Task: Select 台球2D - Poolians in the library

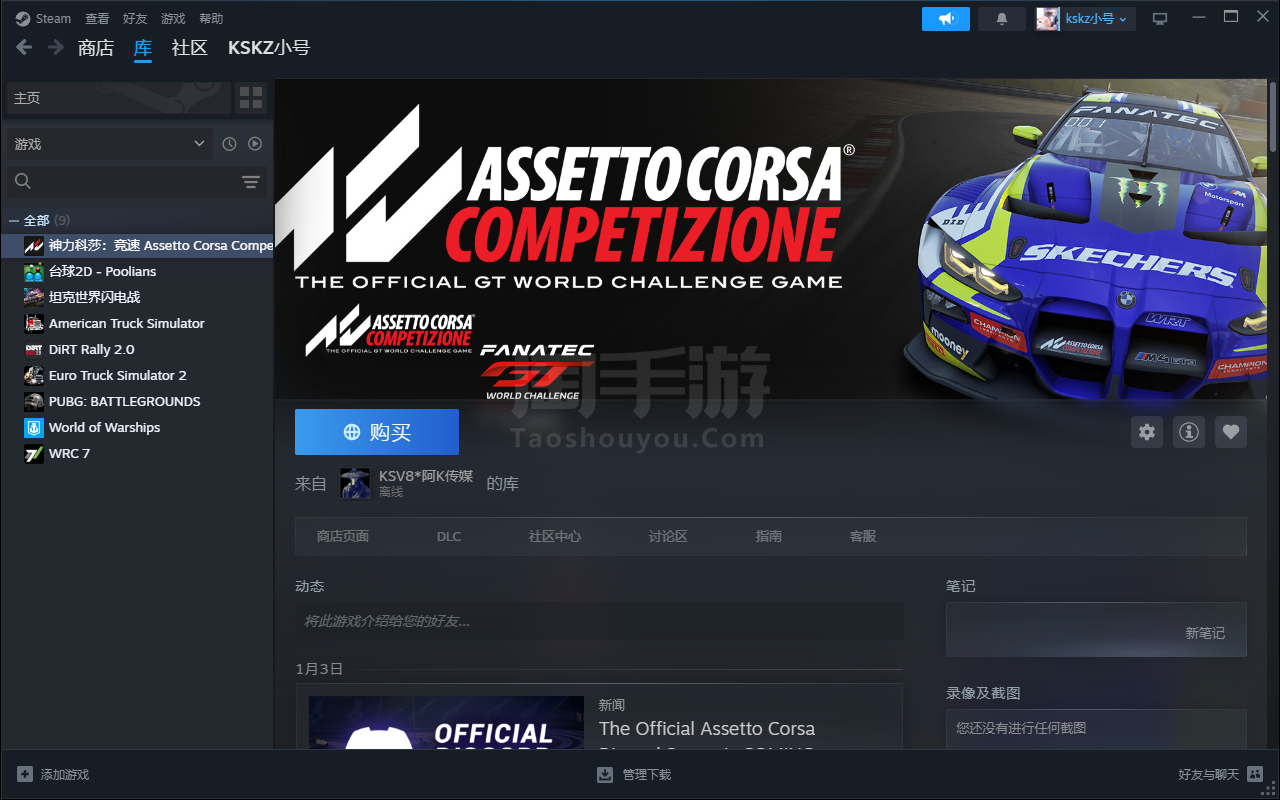Action: tap(137, 271)
